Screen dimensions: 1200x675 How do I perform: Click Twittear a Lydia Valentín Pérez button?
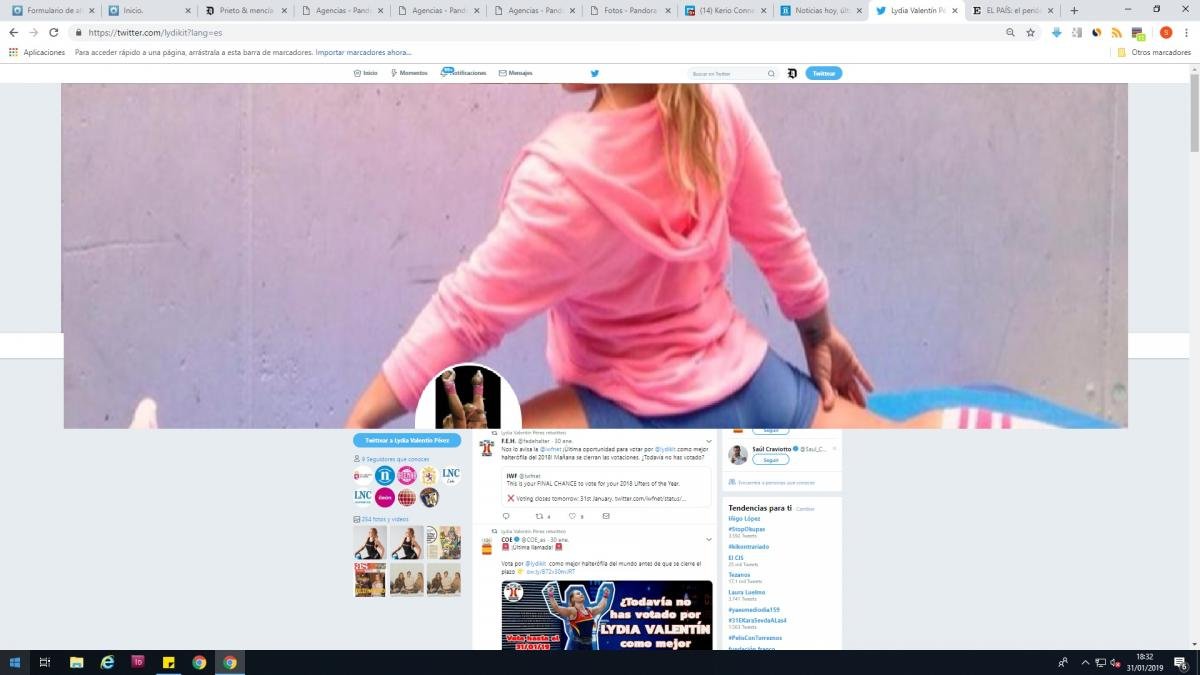407,440
